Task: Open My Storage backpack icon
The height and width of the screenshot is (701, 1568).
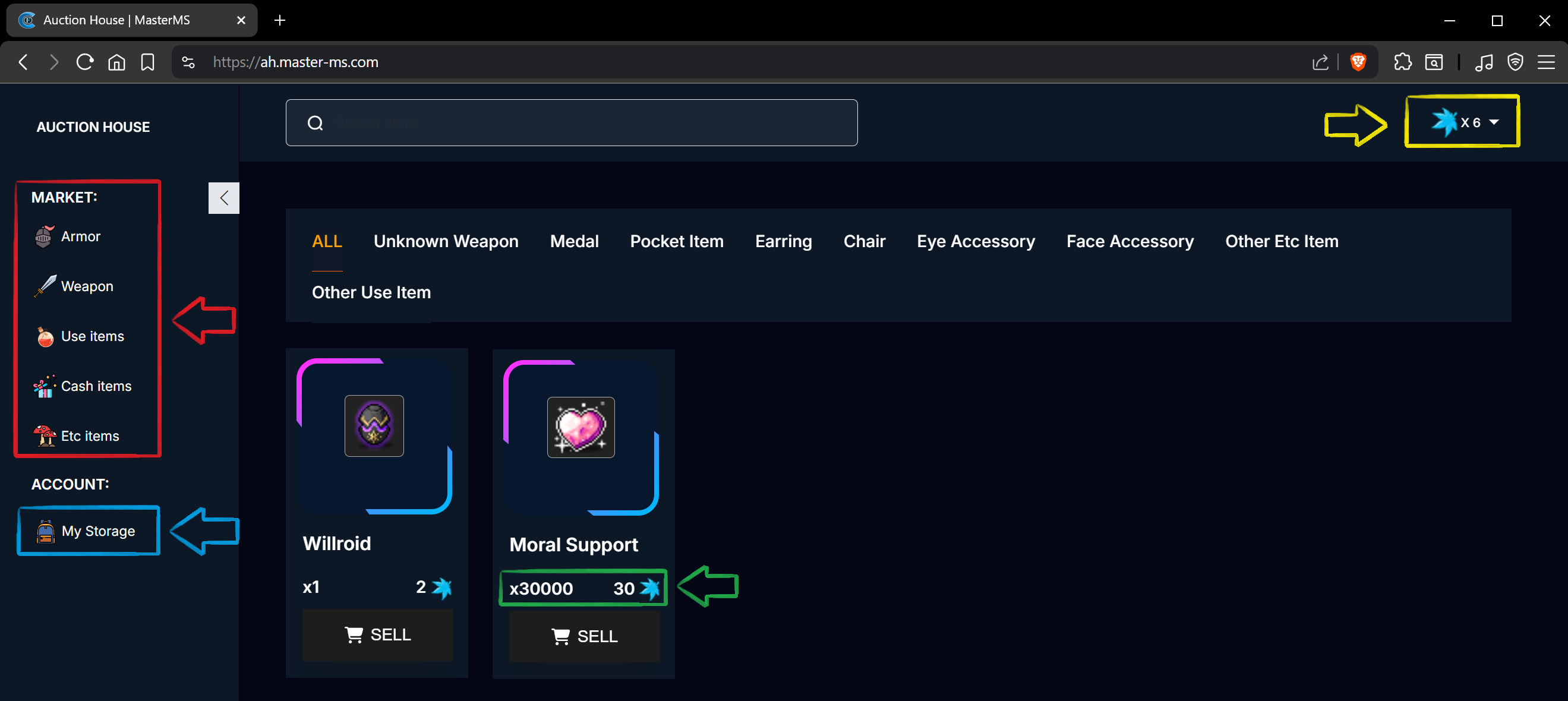Action: (x=46, y=531)
